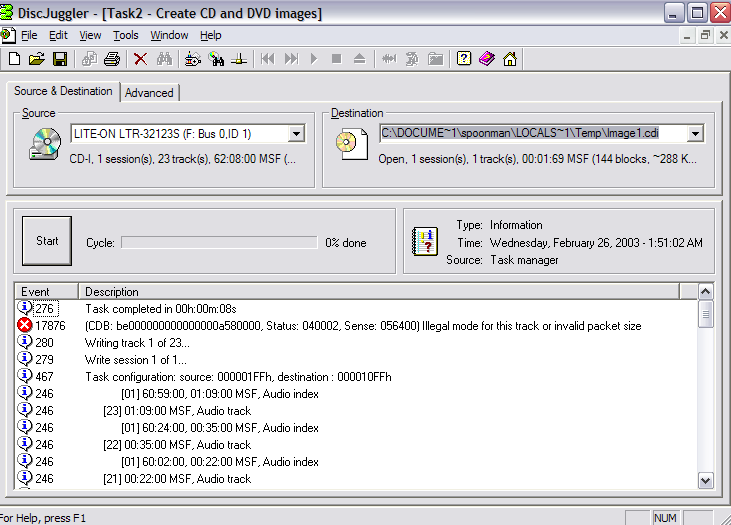Click the question mark help icon

pos(464,59)
